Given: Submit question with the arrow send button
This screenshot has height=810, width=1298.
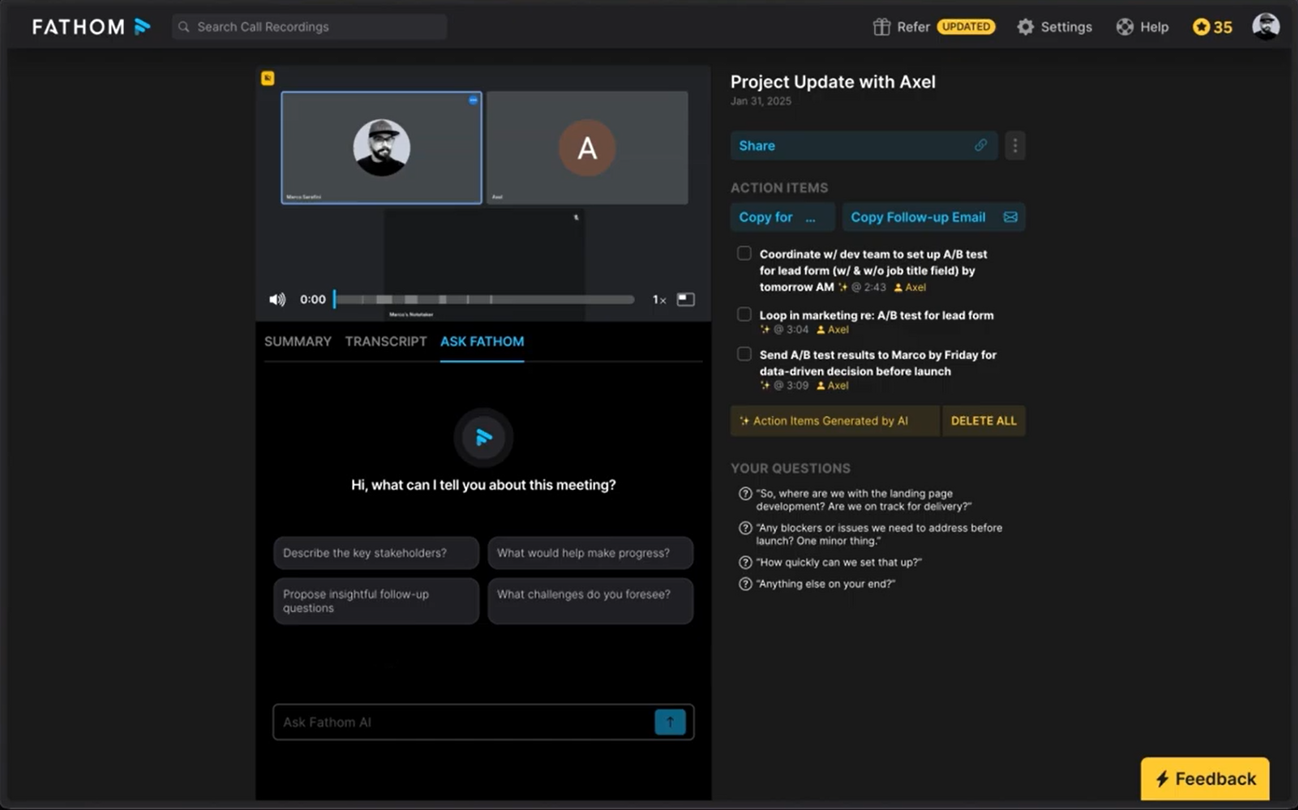Looking at the screenshot, I should point(670,722).
